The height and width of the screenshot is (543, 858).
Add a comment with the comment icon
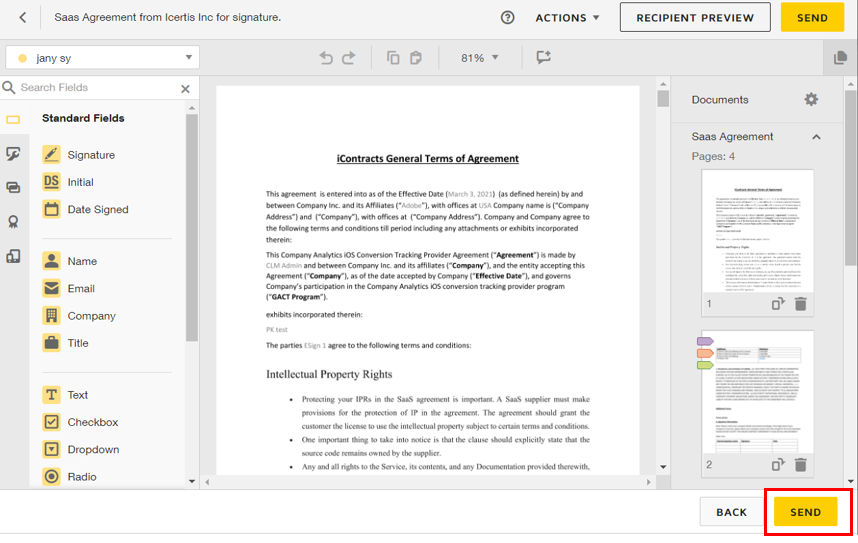tap(543, 57)
